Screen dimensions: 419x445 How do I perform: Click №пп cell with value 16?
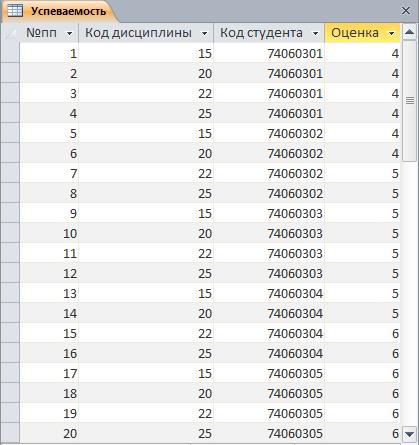click(x=49, y=353)
